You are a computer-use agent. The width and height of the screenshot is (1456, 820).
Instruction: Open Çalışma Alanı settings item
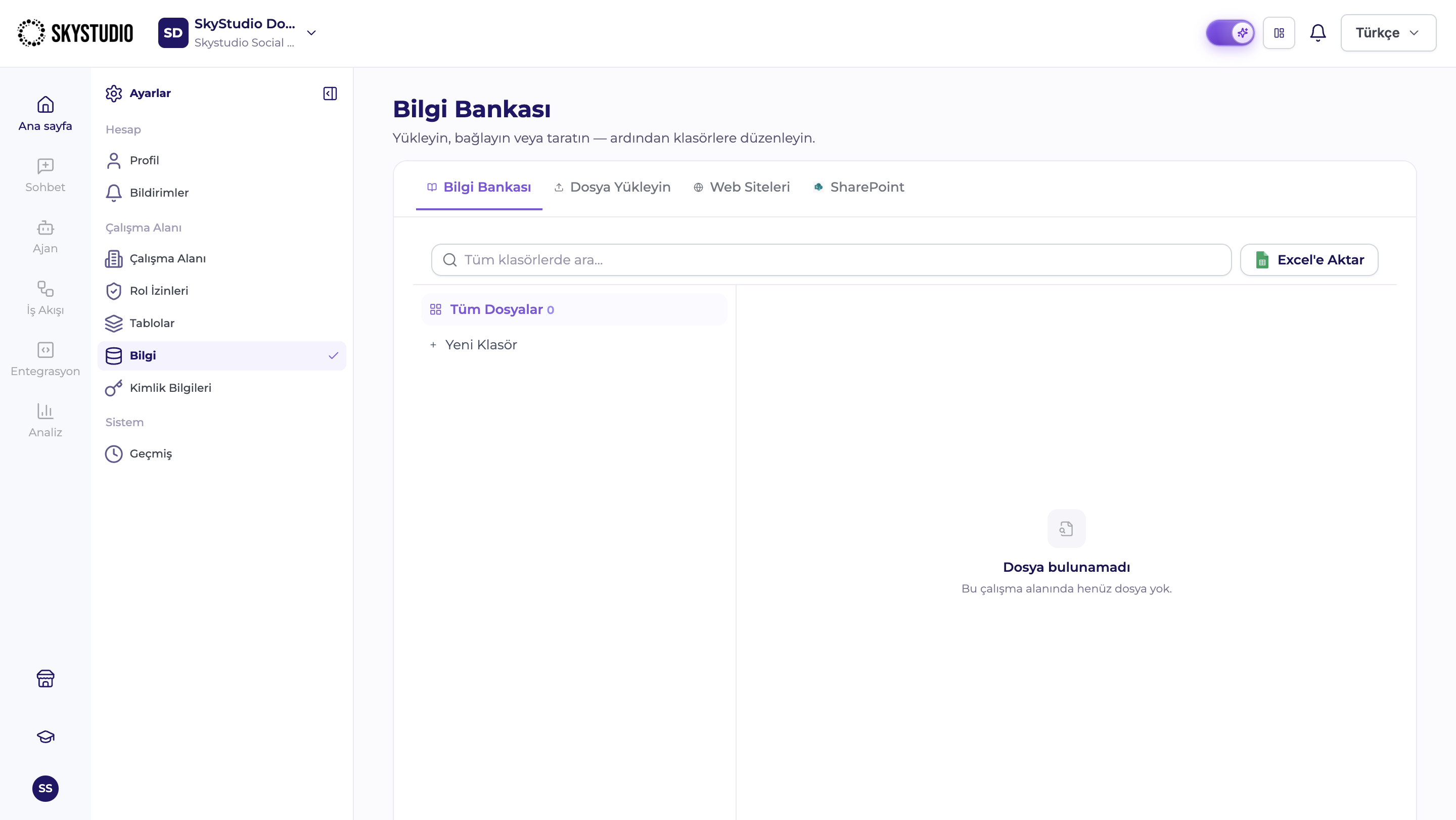click(221, 258)
